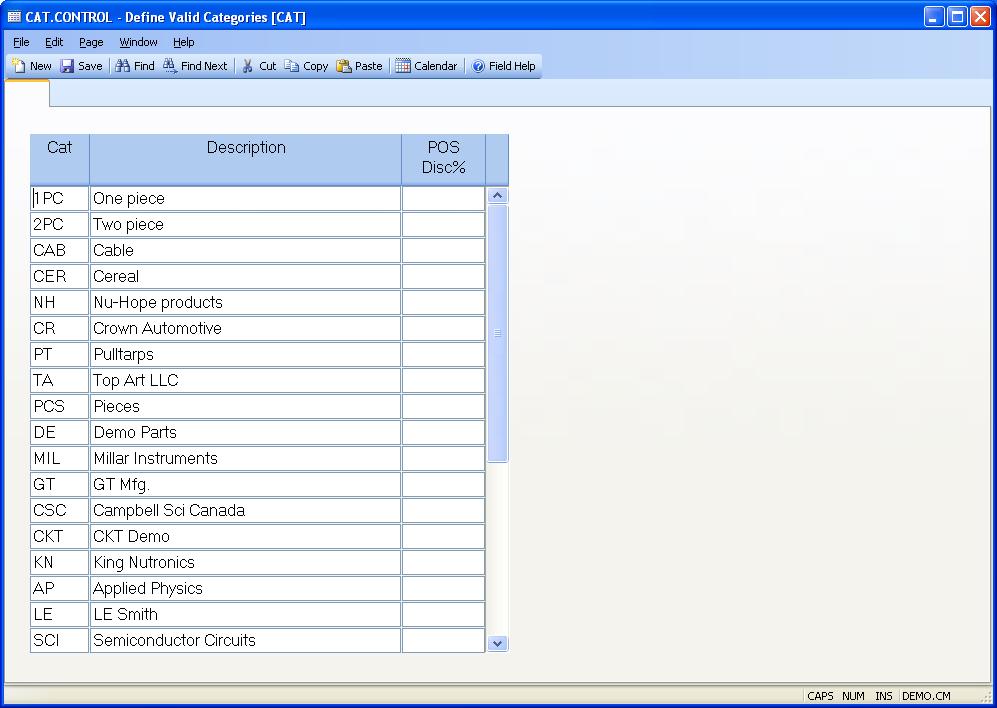Open the Edit menu

pyautogui.click(x=54, y=42)
